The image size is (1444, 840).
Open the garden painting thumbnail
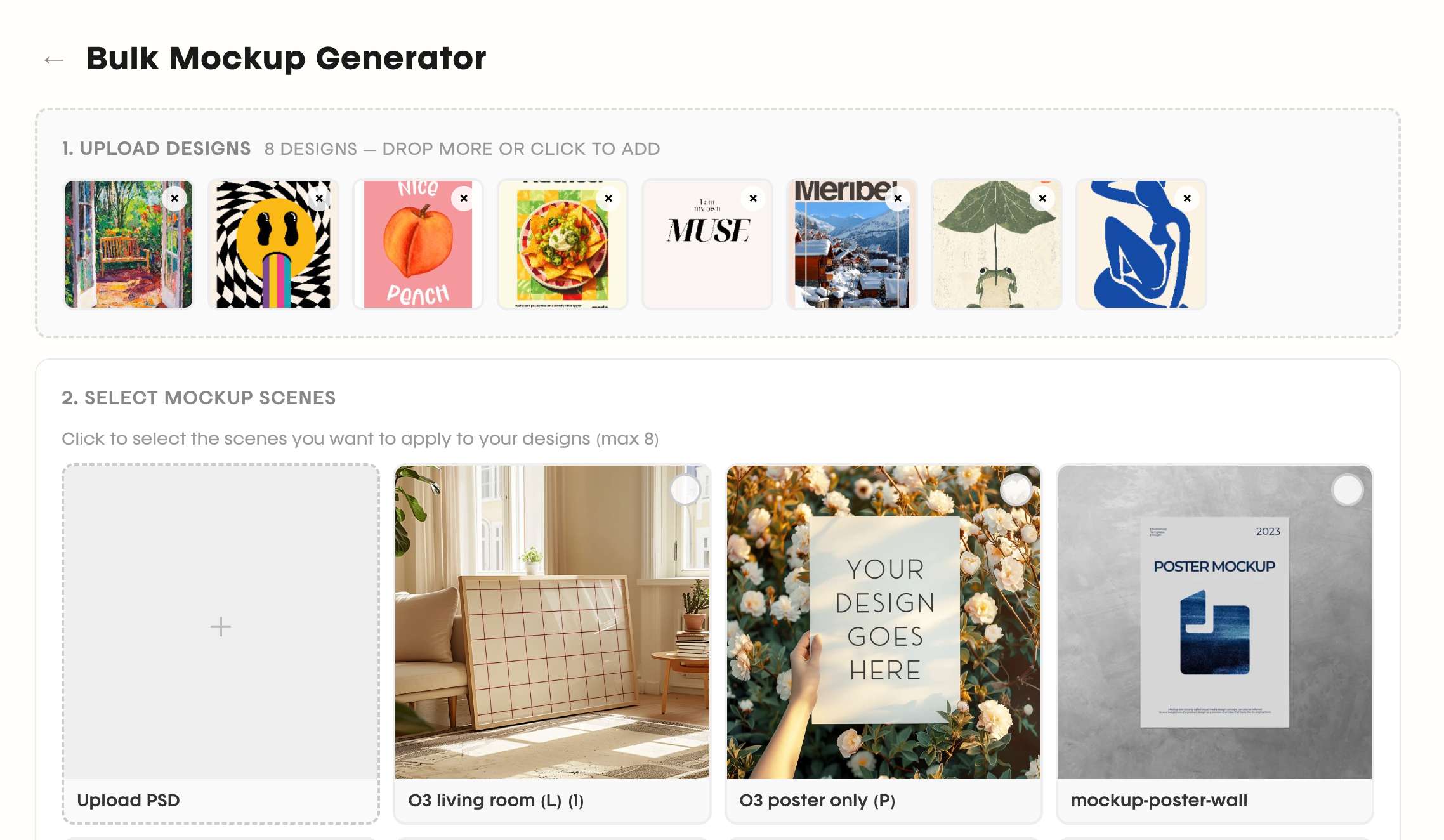click(129, 244)
